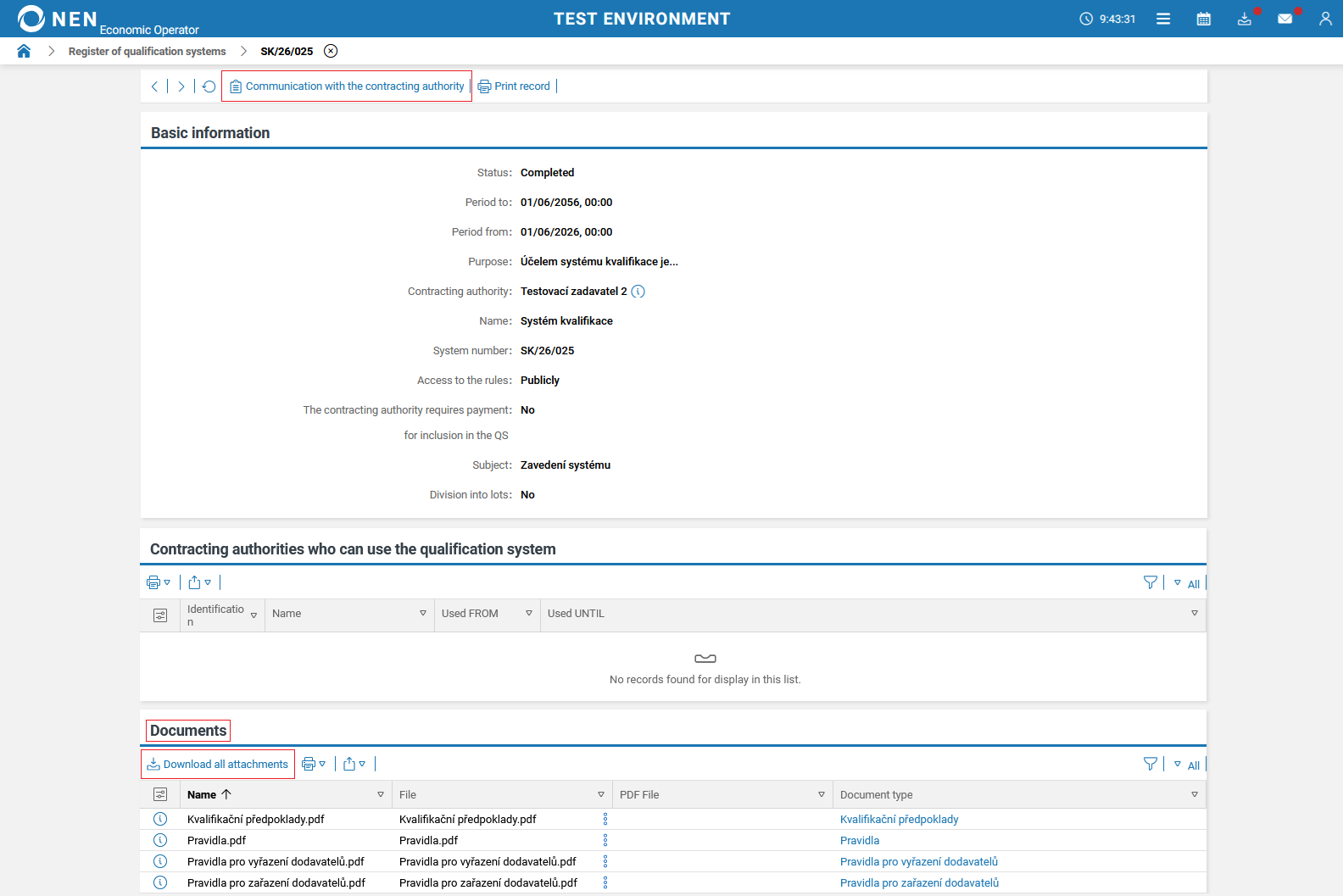Sort documents by Name column
Image resolution: width=1343 pixels, height=896 pixels.
209,794
